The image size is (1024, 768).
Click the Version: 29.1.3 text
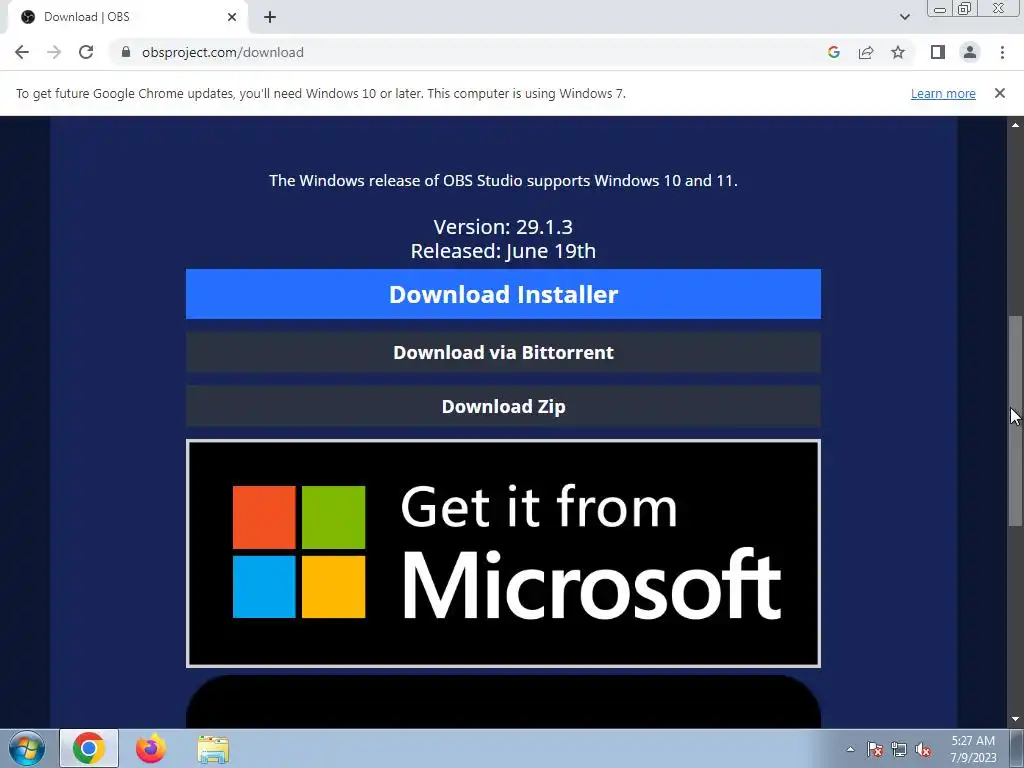tap(503, 227)
